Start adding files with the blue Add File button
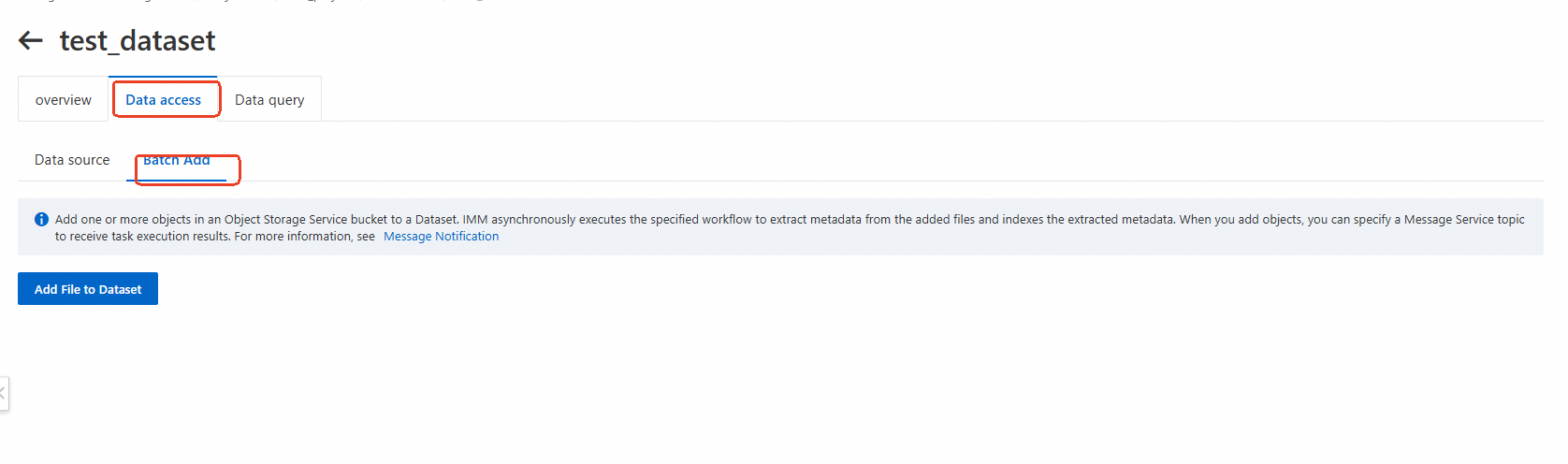Image resolution: width=1568 pixels, height=464 pixels. click(x=88, y=289)
